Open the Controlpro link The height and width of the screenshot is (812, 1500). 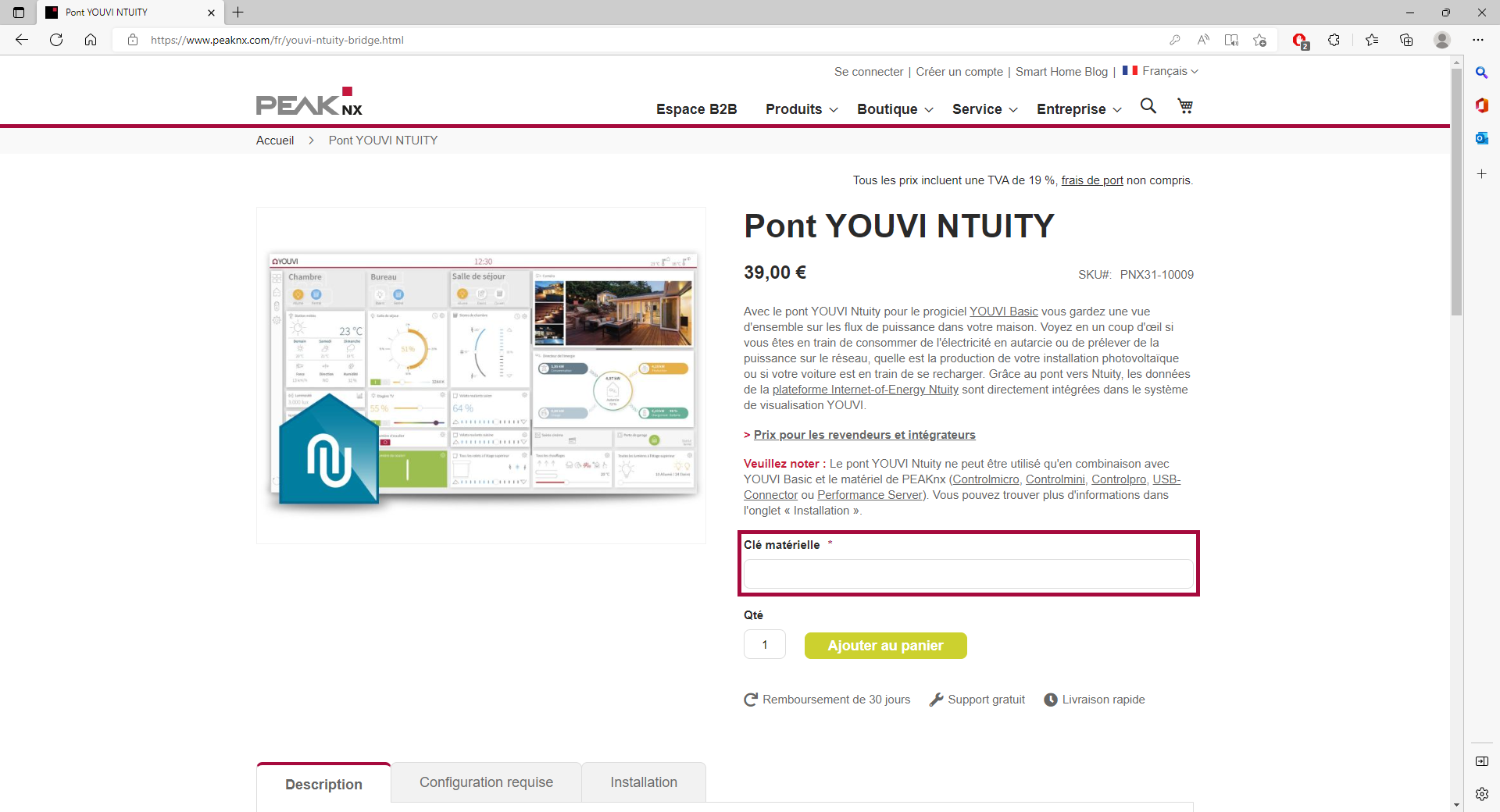[x=1119, y=479]
